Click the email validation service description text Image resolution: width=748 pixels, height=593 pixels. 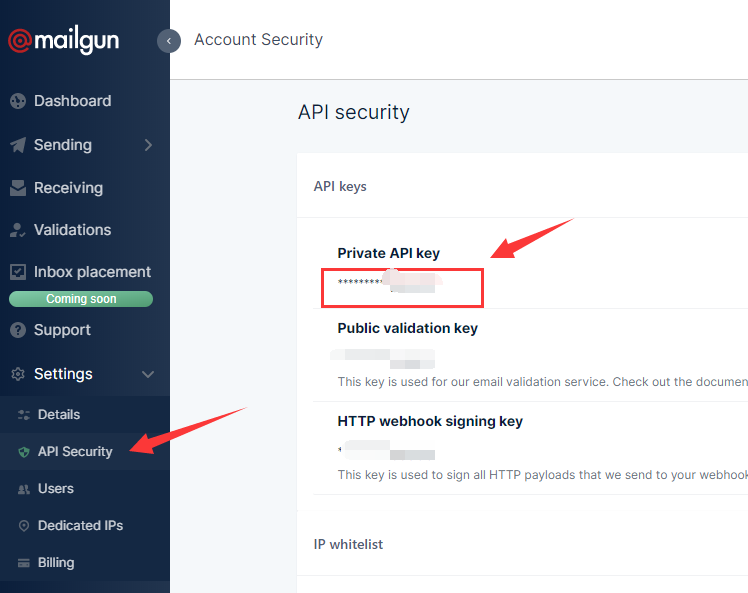542,382
